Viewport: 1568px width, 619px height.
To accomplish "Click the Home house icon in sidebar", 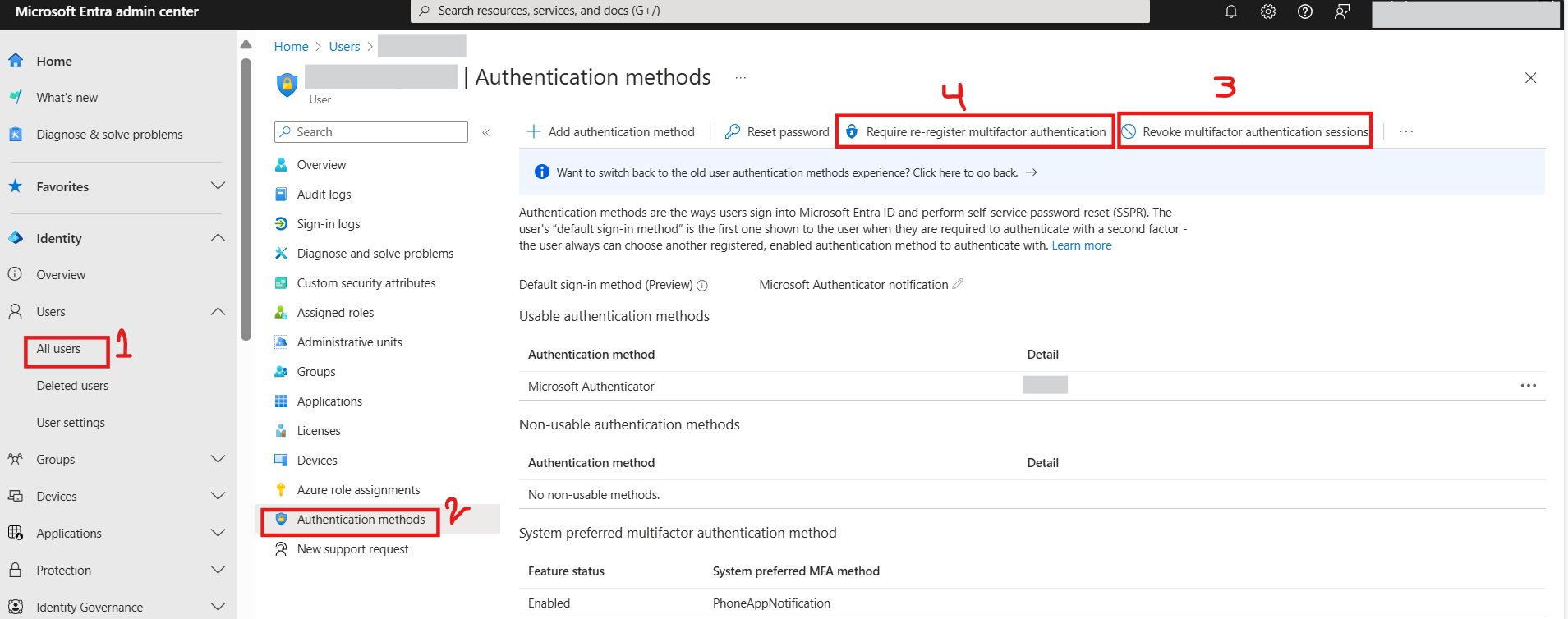I will click(x=16, y=61).
